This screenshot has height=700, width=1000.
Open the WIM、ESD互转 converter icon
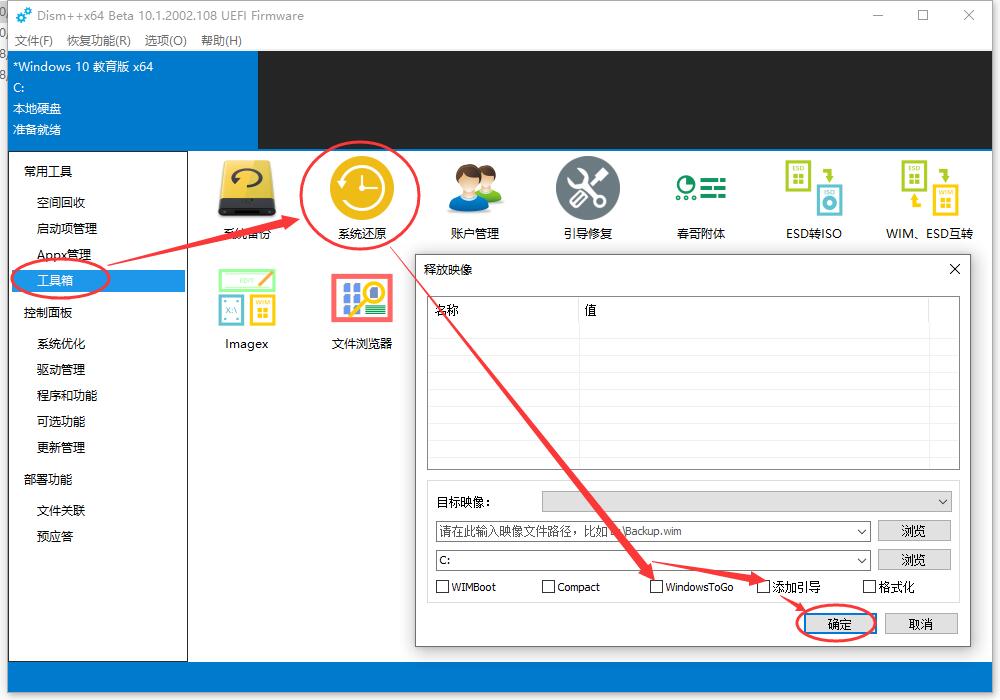point(929,188)
